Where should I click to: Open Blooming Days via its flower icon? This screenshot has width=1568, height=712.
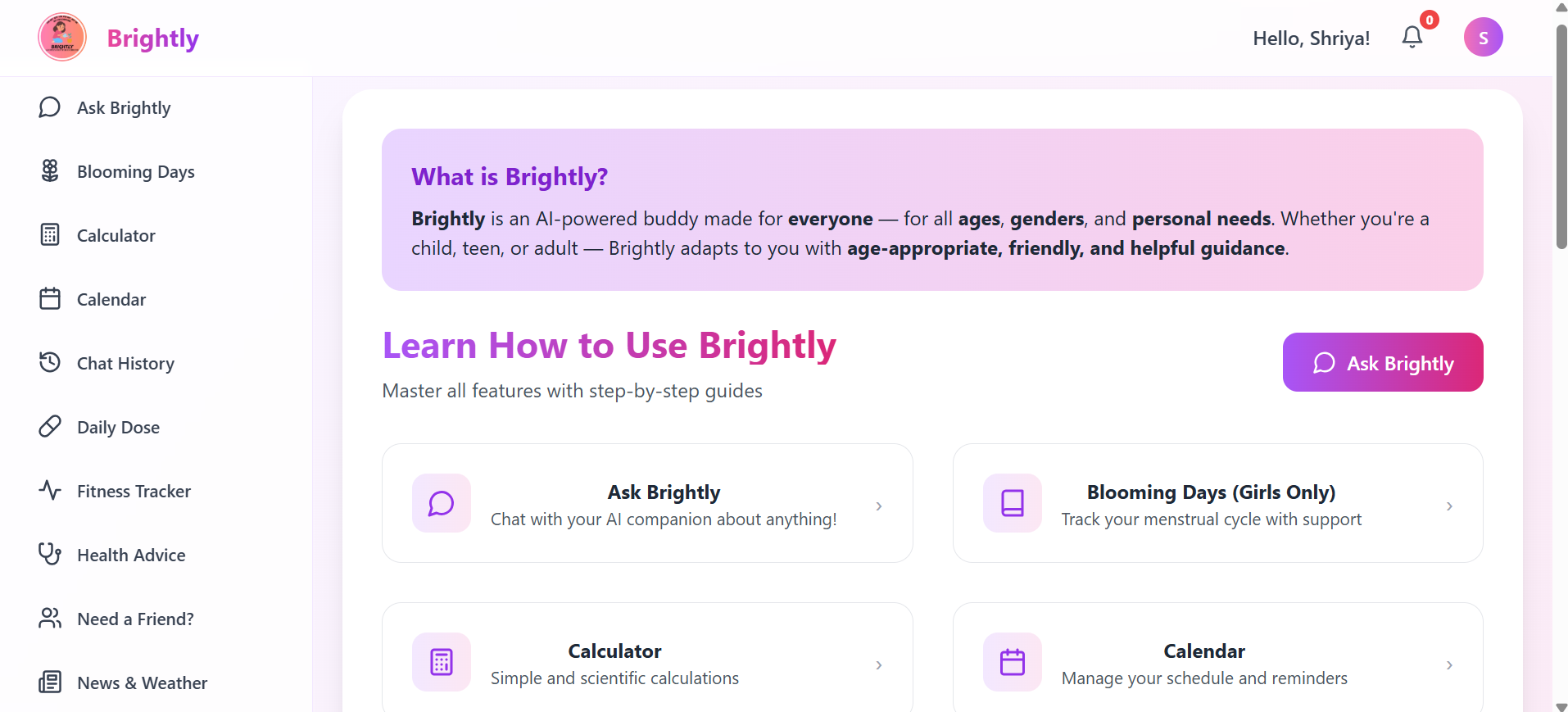(49, 170)
